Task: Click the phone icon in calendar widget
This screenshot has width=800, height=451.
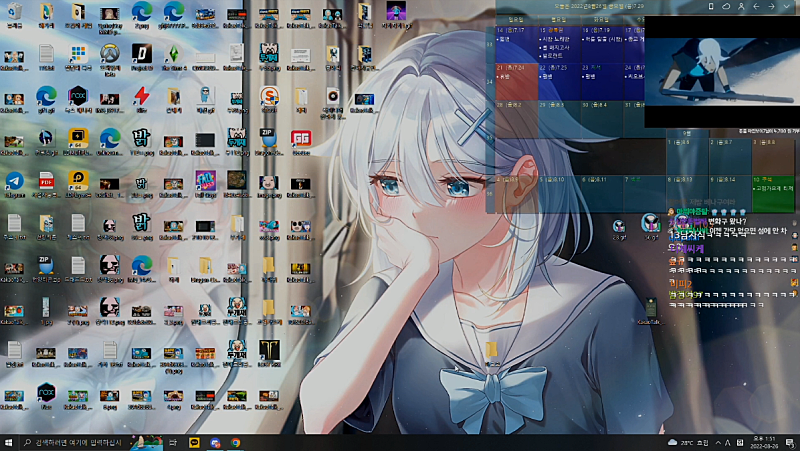Action: click(711, 6)
